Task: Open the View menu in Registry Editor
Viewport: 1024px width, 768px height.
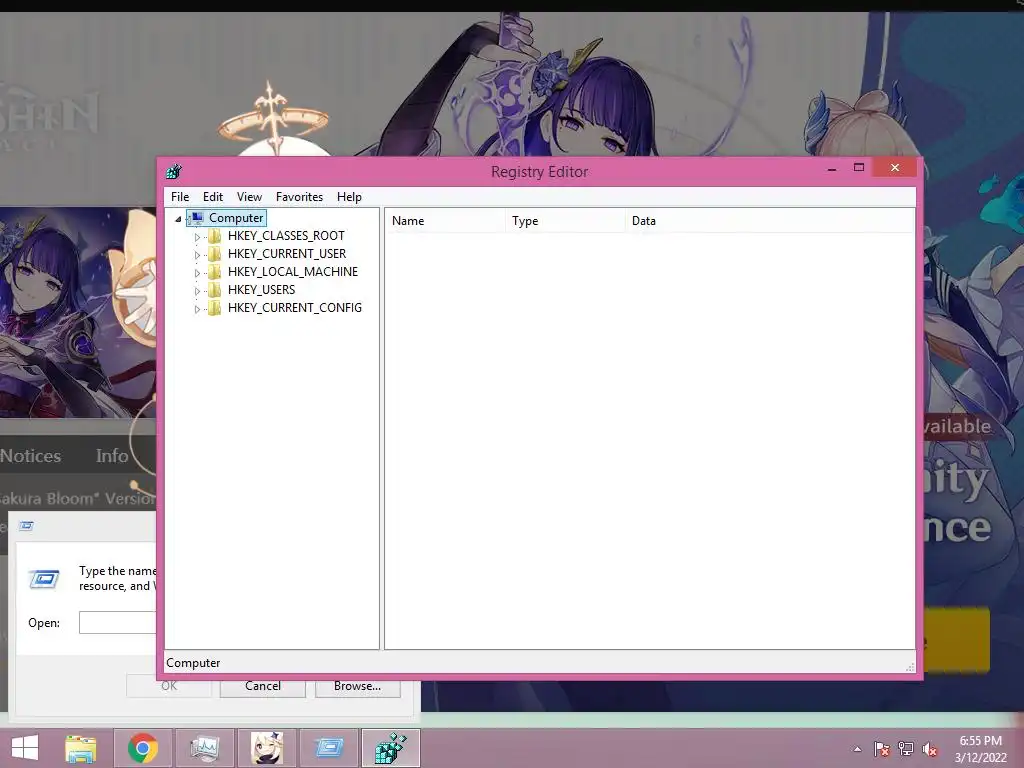Action: tap(249, 197)
